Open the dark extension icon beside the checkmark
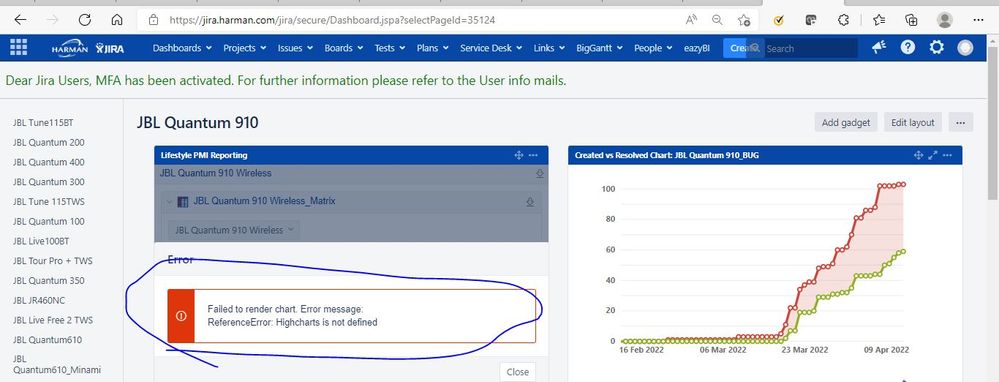This screenshot has width=999, height=382. coord(811,20)
